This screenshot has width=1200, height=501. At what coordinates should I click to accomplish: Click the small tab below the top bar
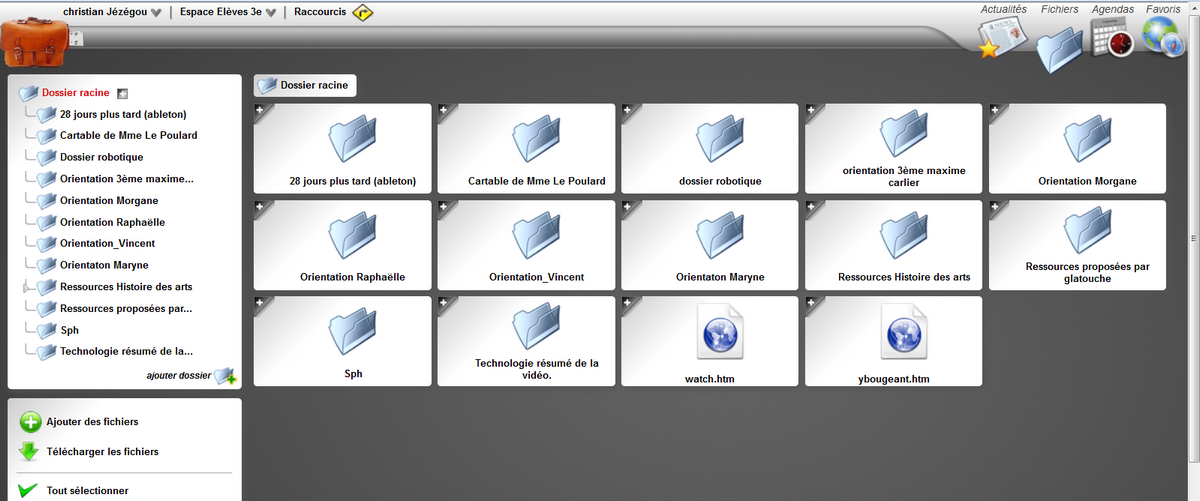point(78,38)
